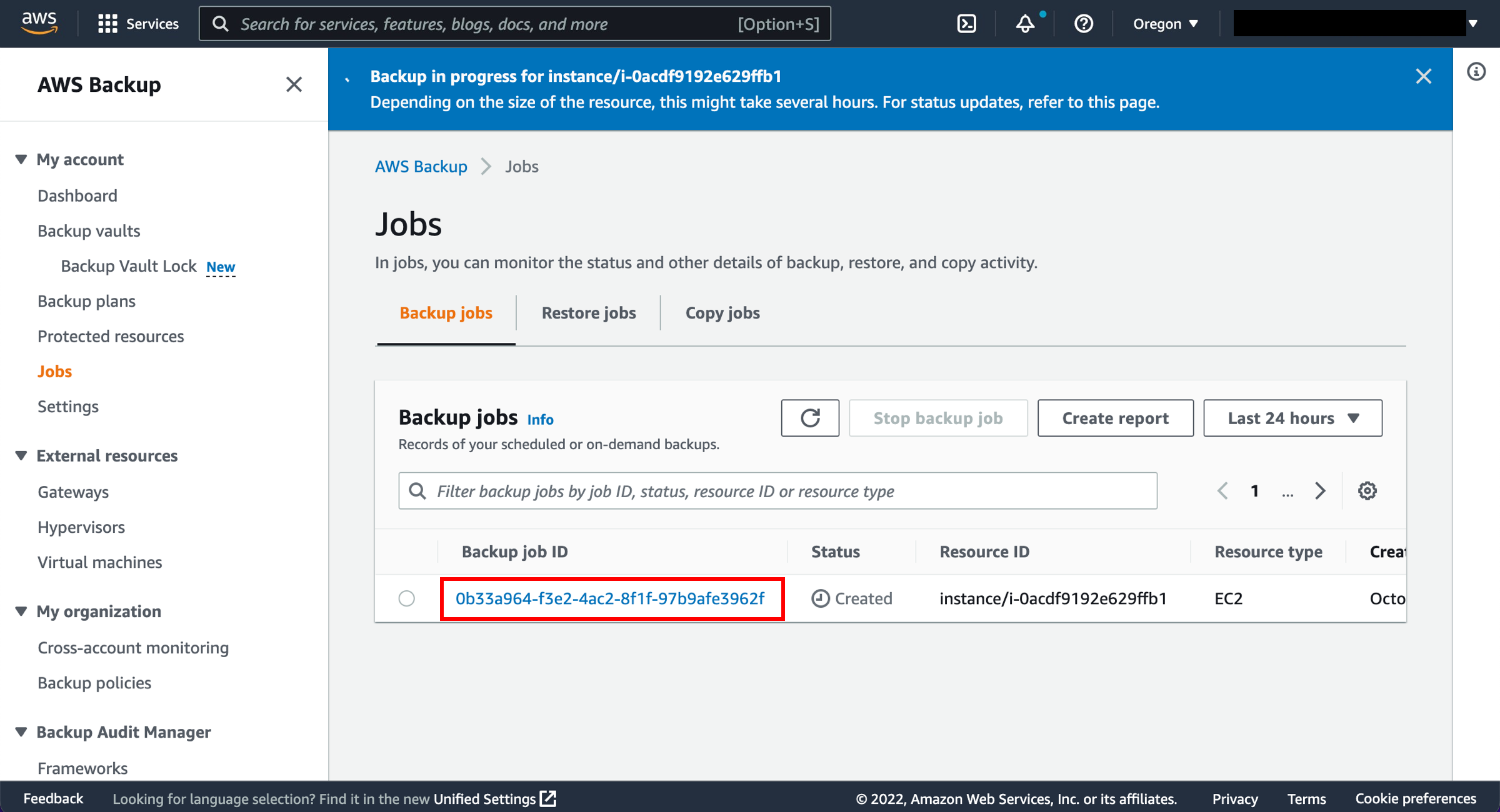
Task: Click the AWS logo home icon
Action: pyautogui.click(x=39, y=23)
